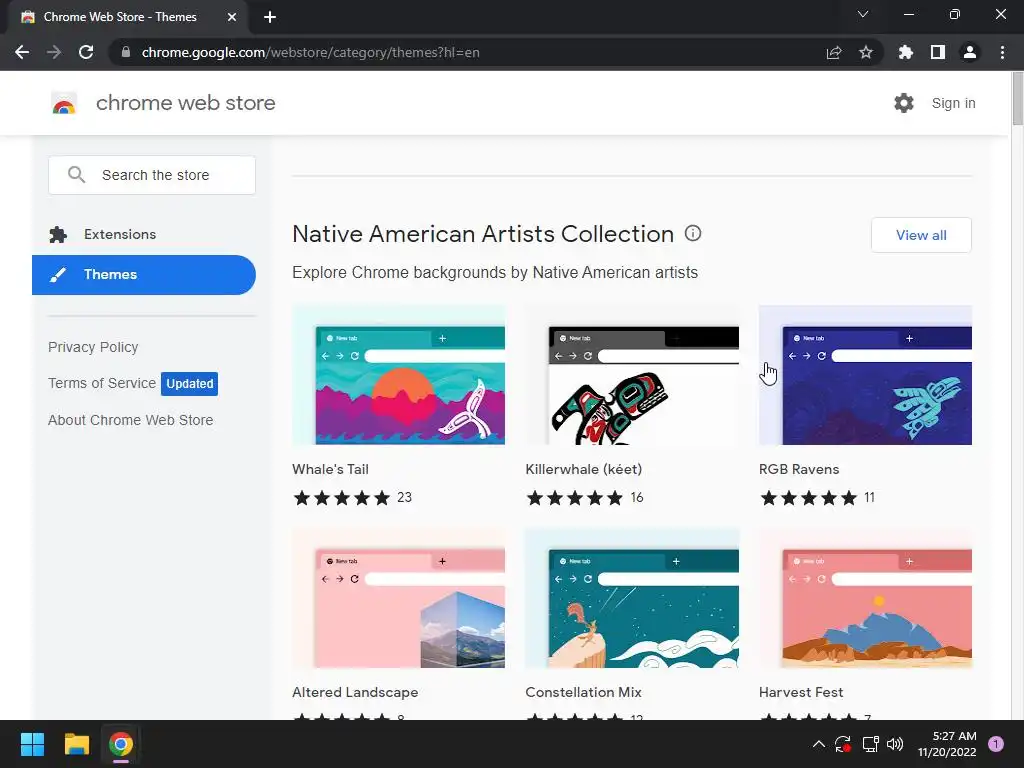Click the RGB Ravens title text
Screen dimensions: 1024x768
click(799, 470)
